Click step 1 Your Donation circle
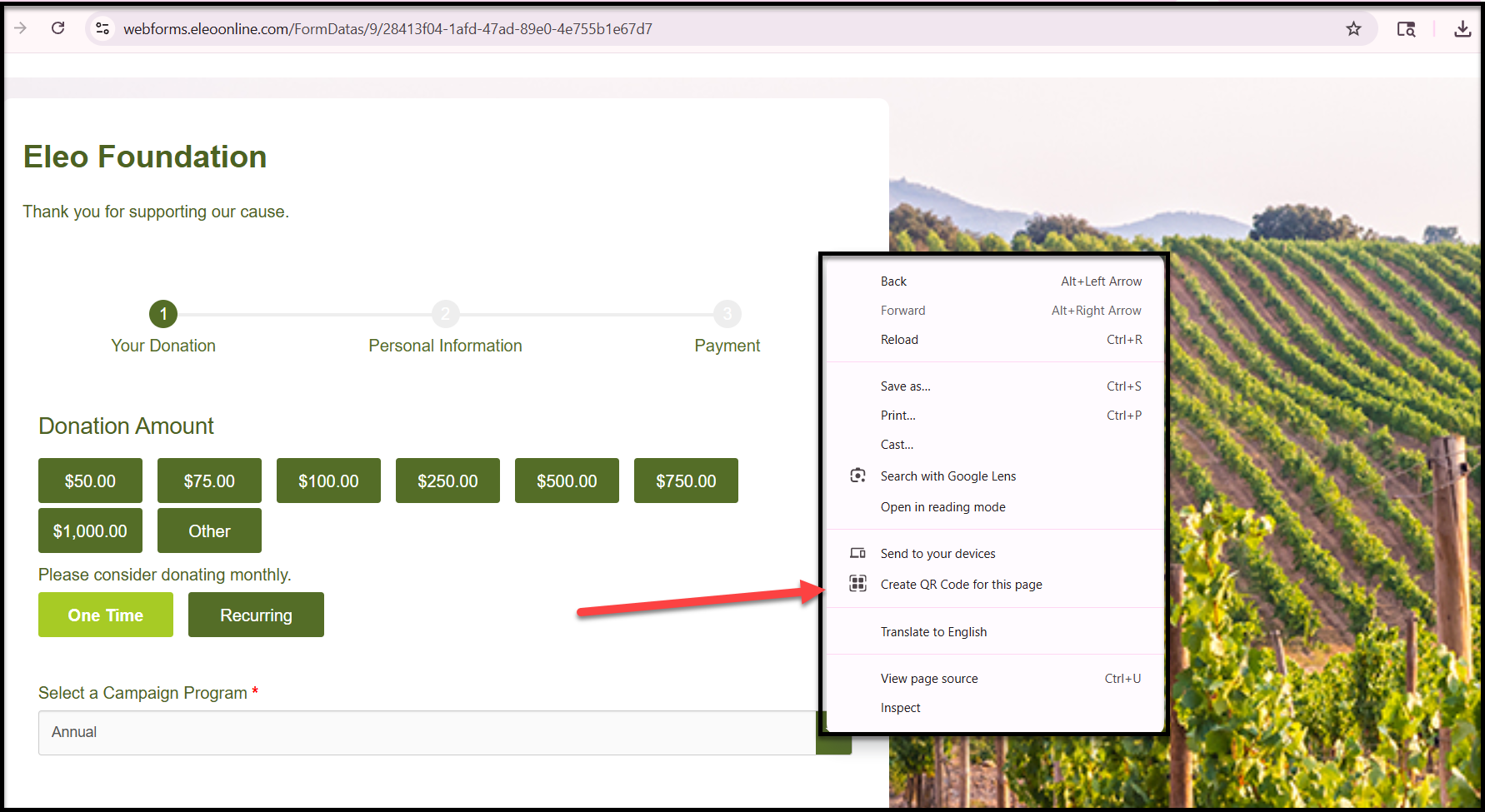 coord(163,314)
